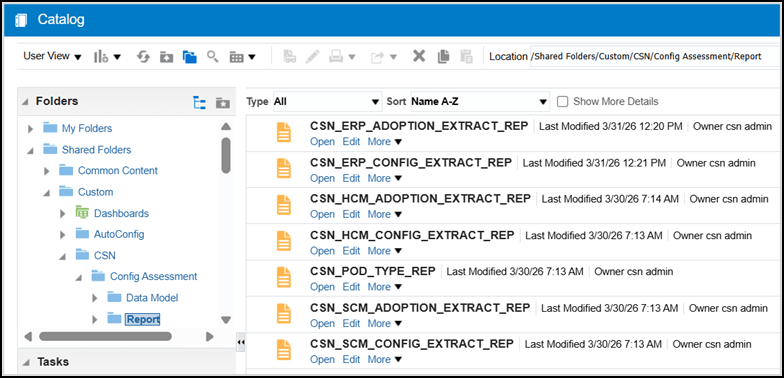Expand the Dashboards tree node
Viewport: 784px width, 378px height.
tap(62, 214)
